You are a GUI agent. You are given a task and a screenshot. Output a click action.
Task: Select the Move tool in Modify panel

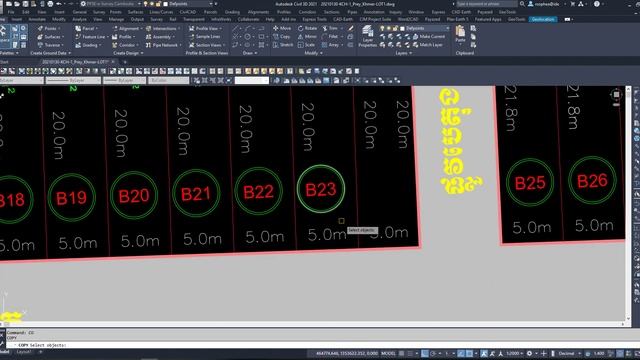click(282, 28)
